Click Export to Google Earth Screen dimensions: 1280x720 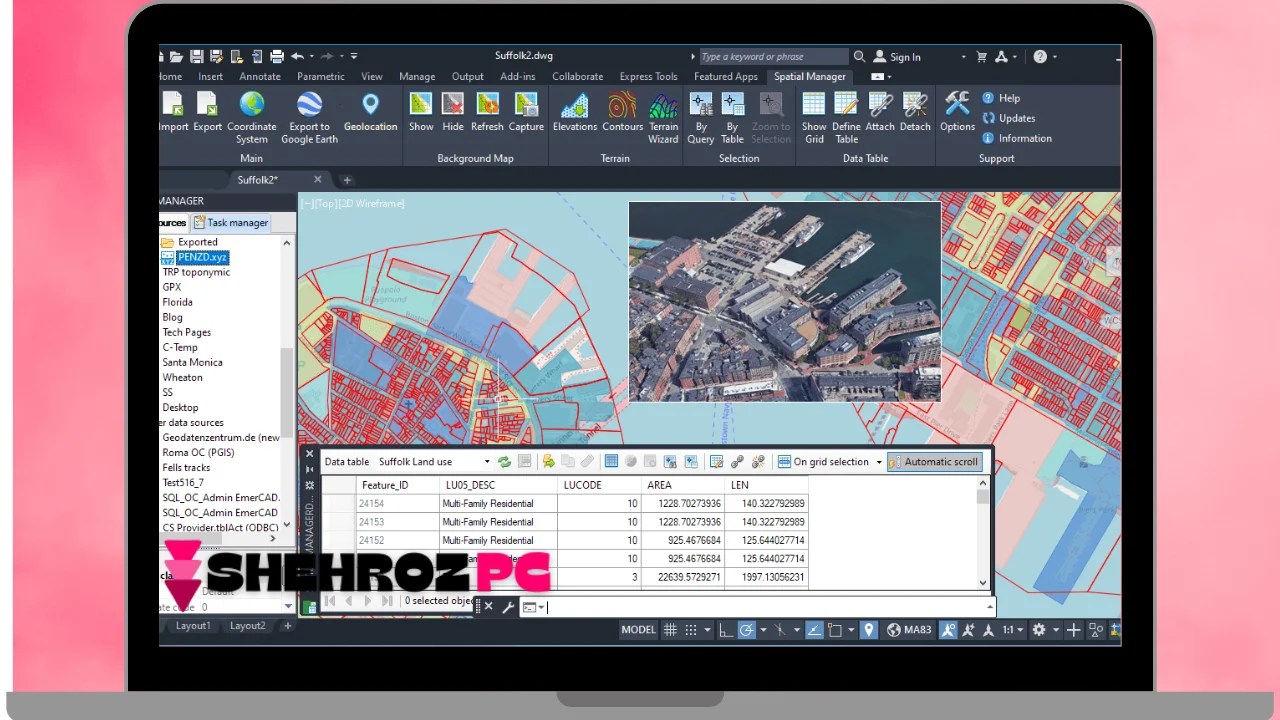[309, 117]
